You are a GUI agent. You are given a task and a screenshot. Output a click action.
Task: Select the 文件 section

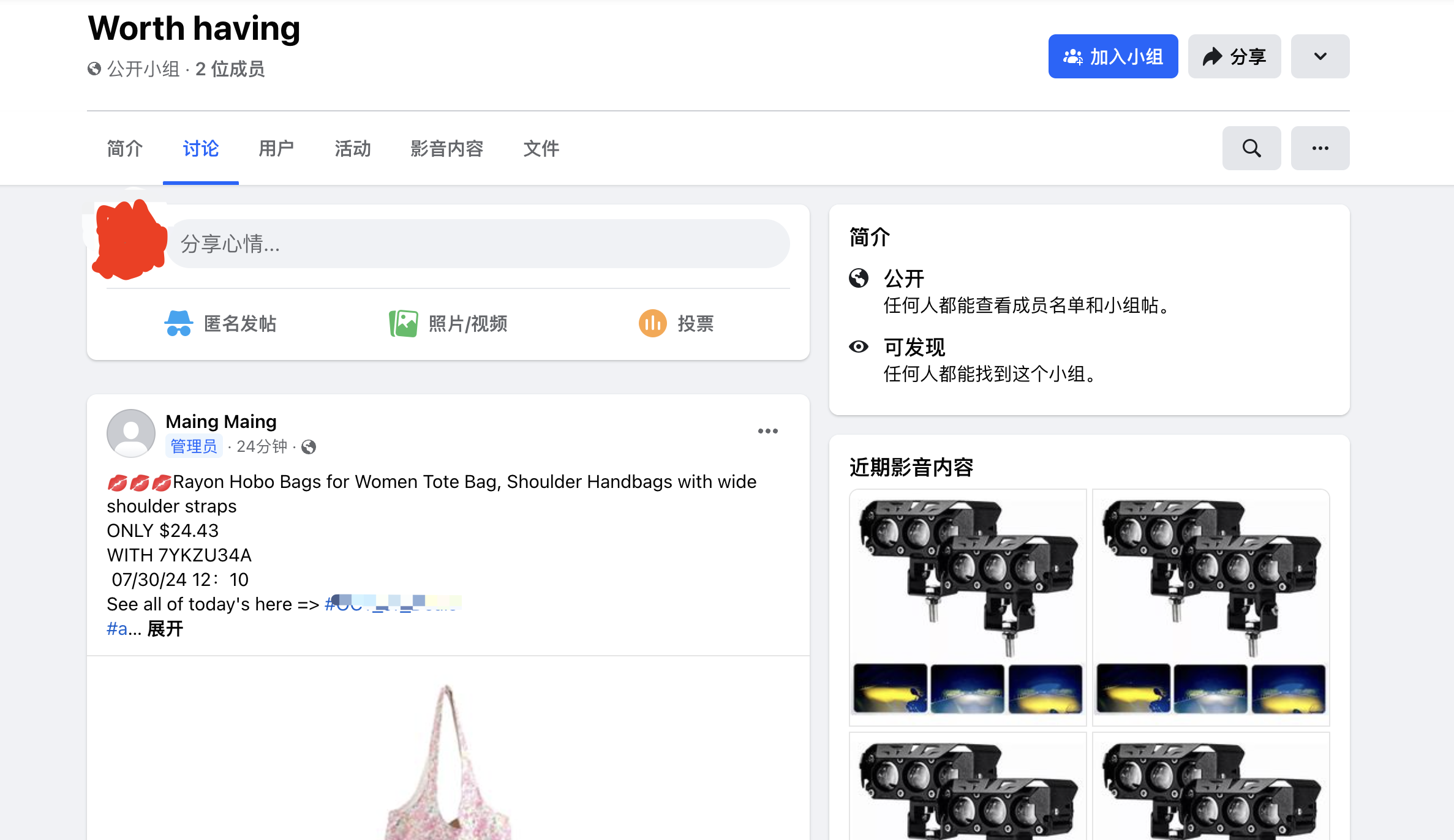[x=541, y=148]
